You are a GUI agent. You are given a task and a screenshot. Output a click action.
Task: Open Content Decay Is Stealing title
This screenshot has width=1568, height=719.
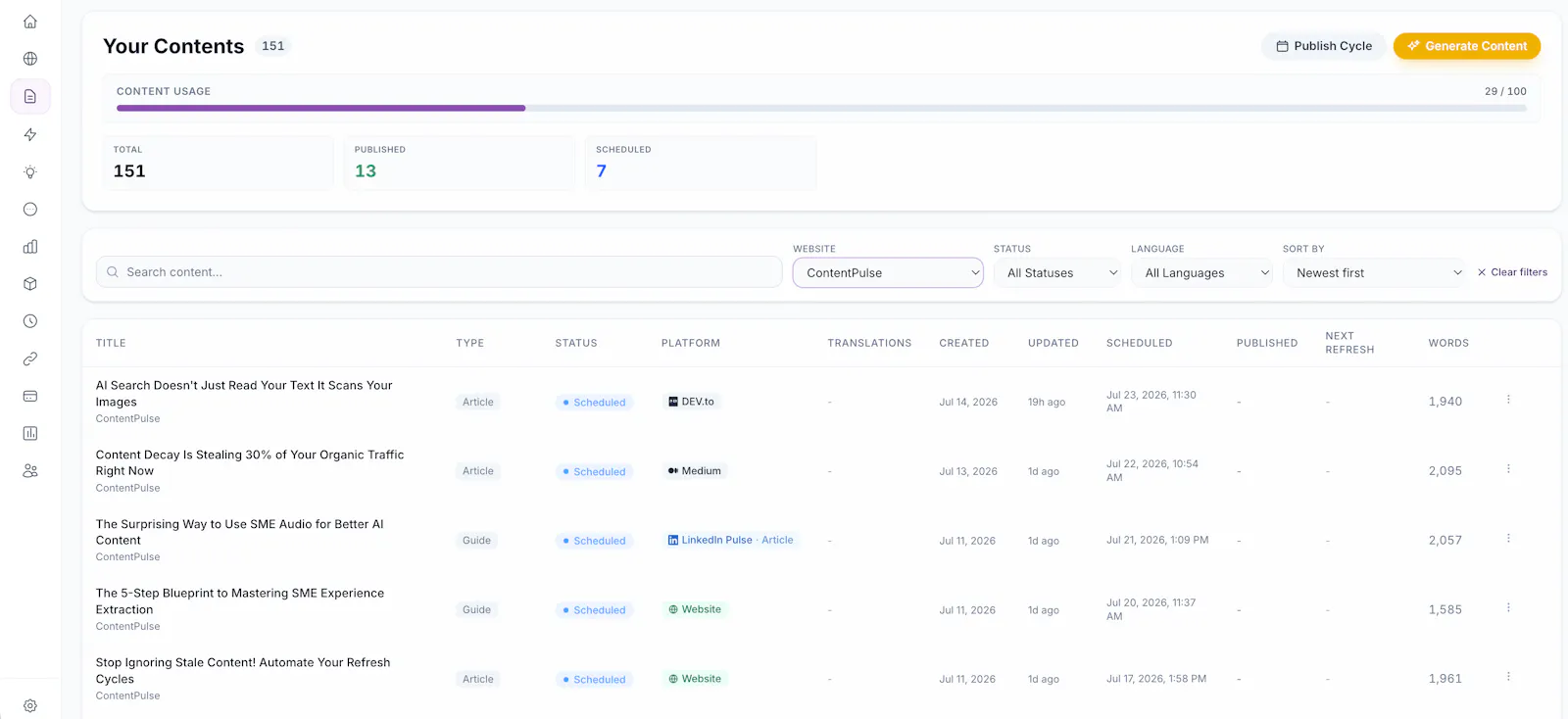(250, 462)
